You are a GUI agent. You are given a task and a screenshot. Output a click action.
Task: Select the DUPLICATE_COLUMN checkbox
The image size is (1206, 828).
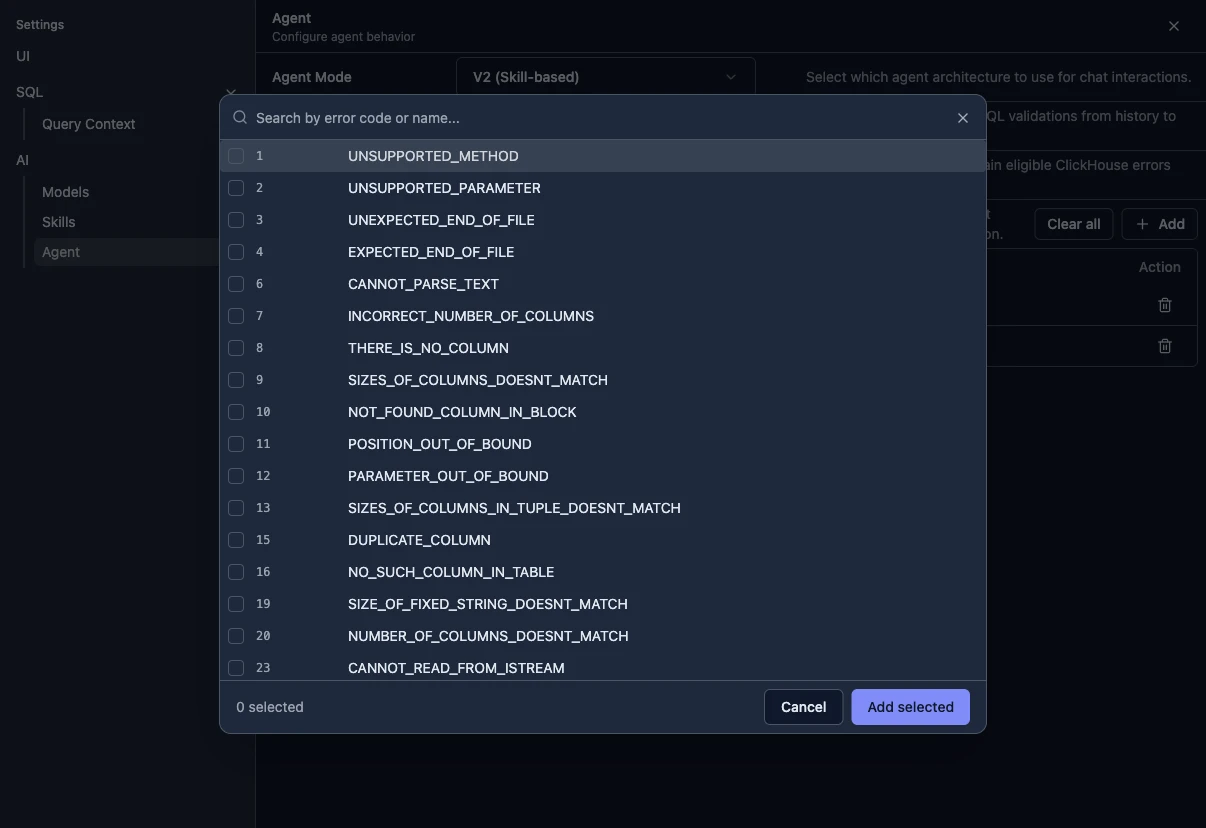point(237,540)
